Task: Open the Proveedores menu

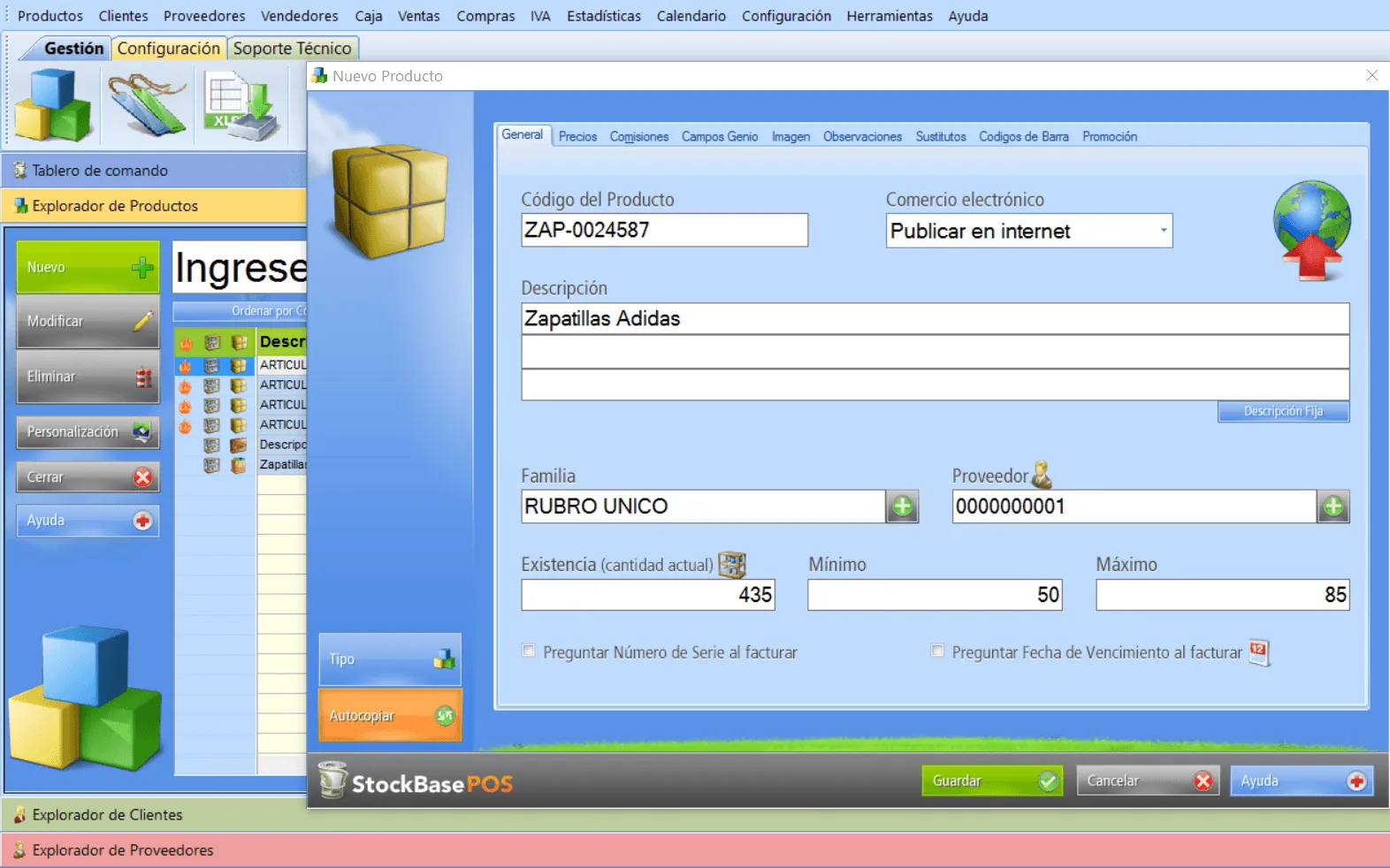Action: [204, 16]
